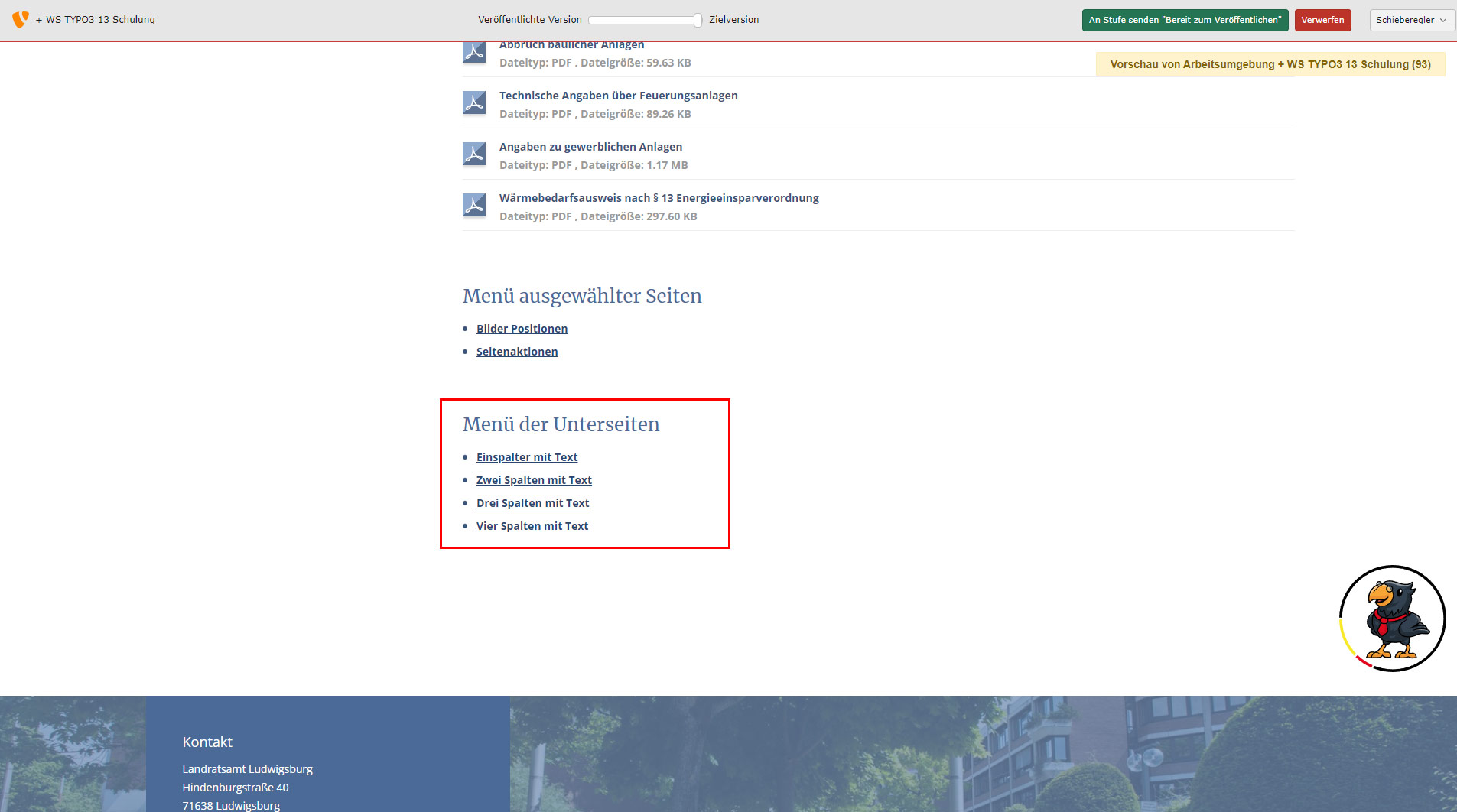Download Technische Angaben über Feuerungsanlagen PDF

click(618, 96)
